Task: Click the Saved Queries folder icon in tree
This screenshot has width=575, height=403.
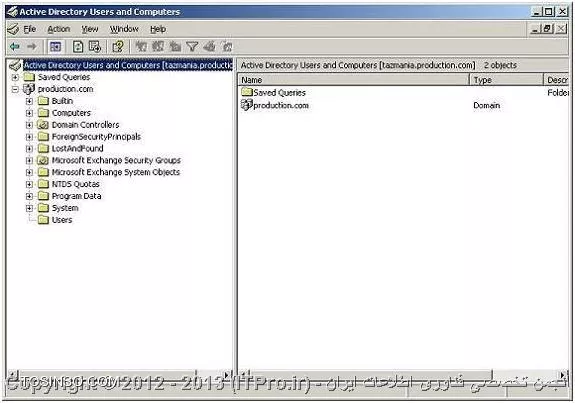Action: click(x=29, y=77)
